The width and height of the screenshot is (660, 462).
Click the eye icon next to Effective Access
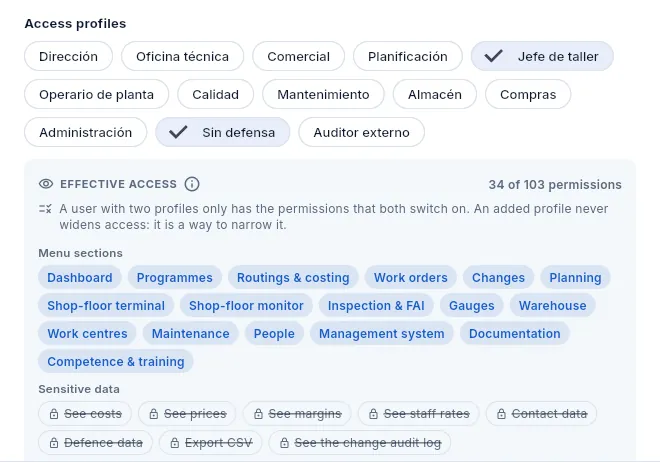click(46, 184)
